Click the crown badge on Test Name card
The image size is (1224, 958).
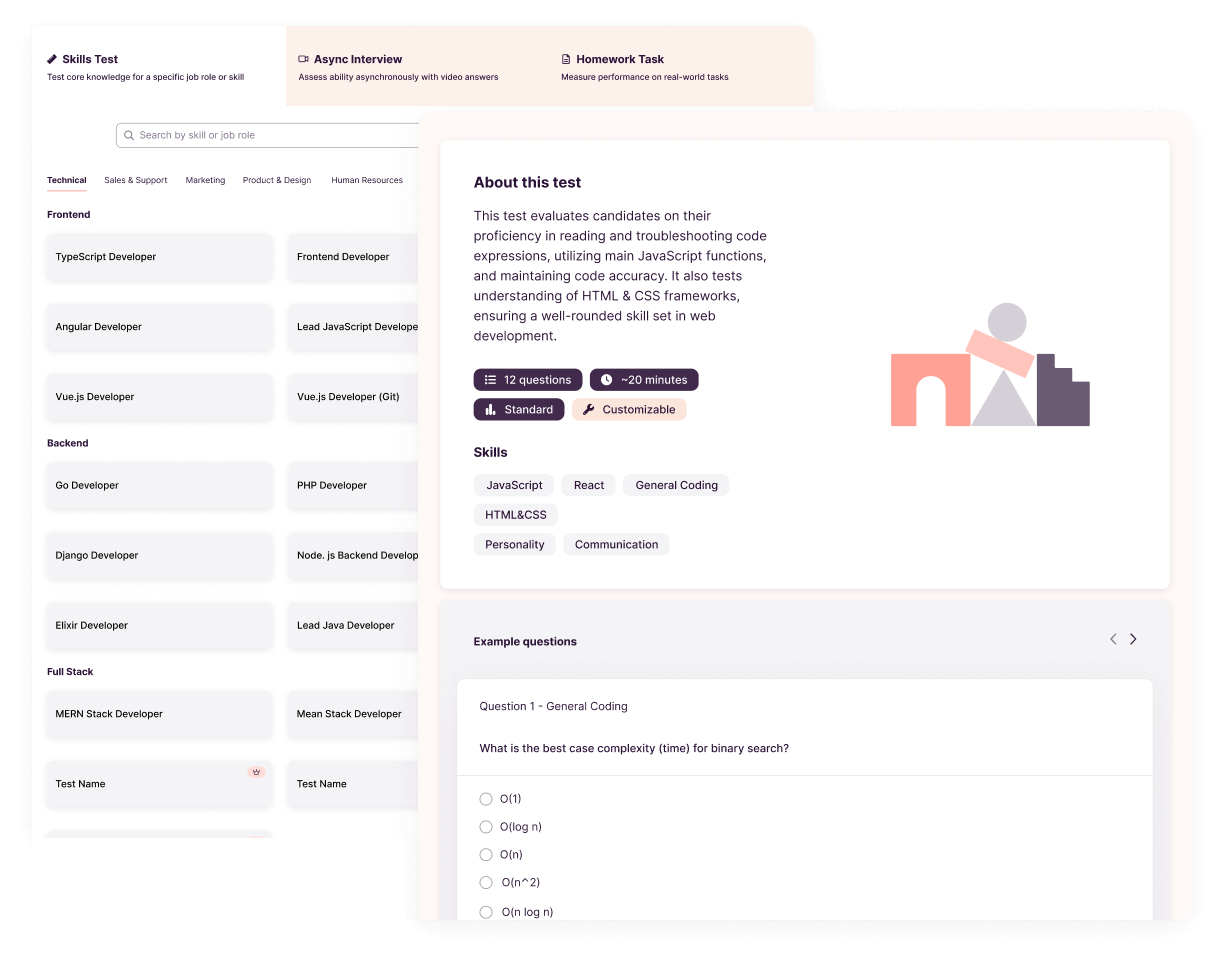click(x=256, y=772)
